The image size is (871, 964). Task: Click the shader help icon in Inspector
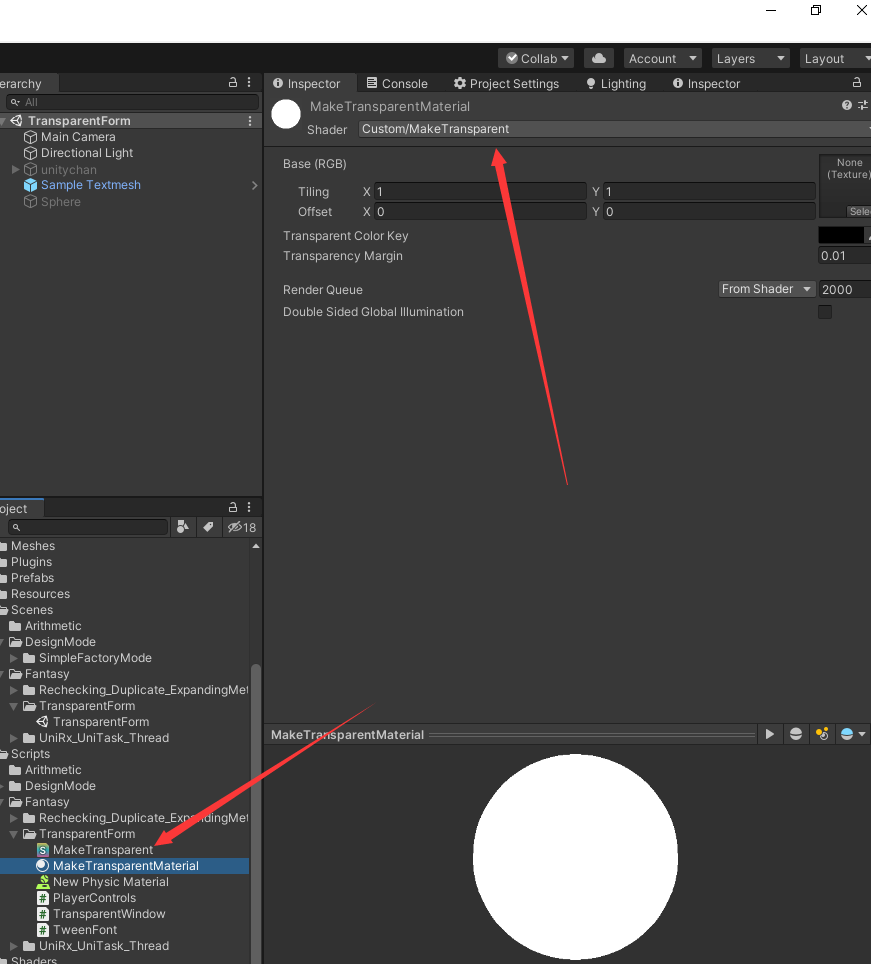845,105
